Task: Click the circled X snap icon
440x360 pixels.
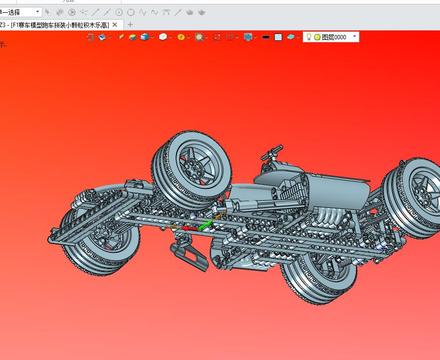Action: click(72, 12)
